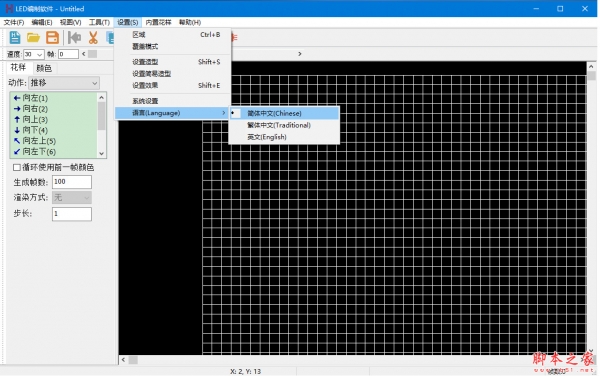This screenshot has height=376, width=600.
Task: Select 覆盖模式 menu entry
Action: (173, 47)
